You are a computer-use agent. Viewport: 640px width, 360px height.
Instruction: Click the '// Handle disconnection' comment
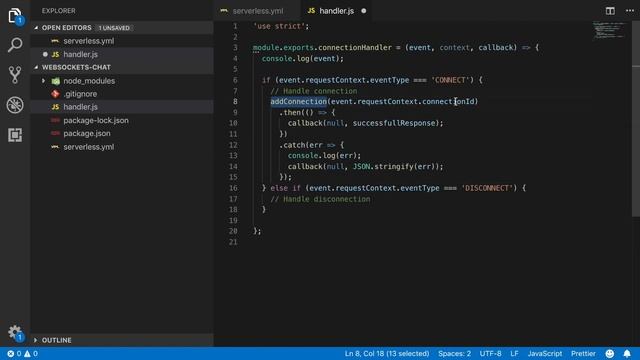click(x=320, y=199)
